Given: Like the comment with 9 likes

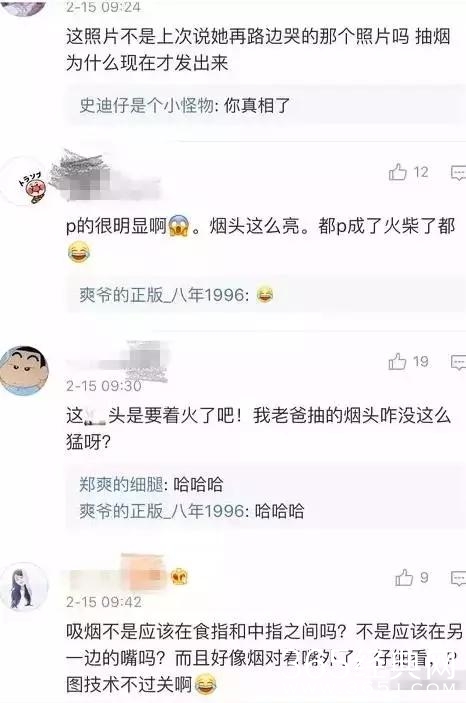Looking at the screenshot, I should point(404,578).
